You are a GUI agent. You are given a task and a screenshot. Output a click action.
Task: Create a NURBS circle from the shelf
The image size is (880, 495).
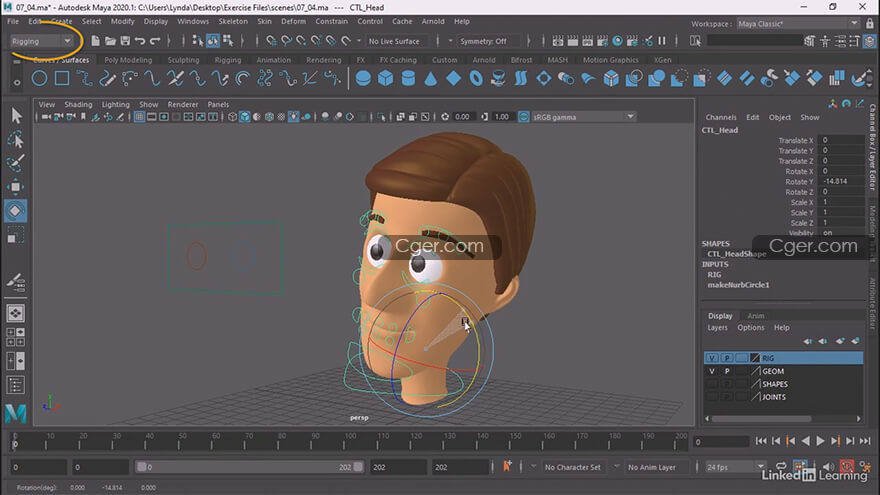[40, 78]
